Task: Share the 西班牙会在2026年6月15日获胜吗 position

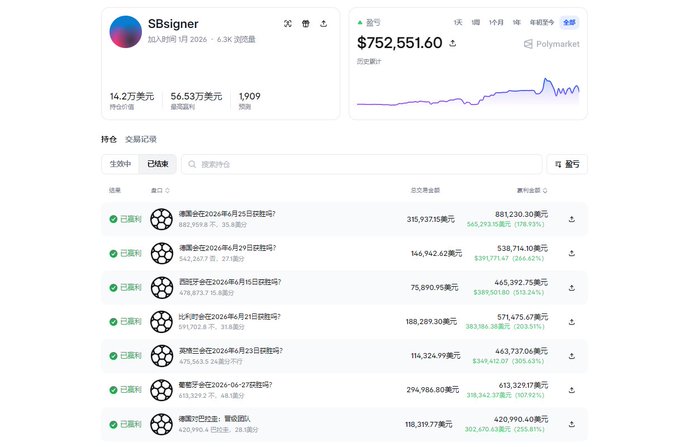Action: pyautogui.click(x=572, y=287)
